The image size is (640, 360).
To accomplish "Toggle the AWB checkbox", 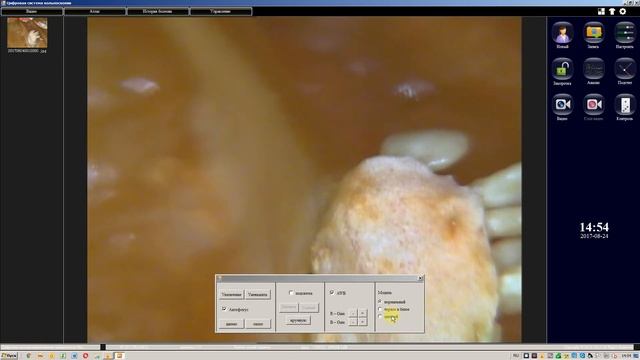I will (x=332, y=292).
